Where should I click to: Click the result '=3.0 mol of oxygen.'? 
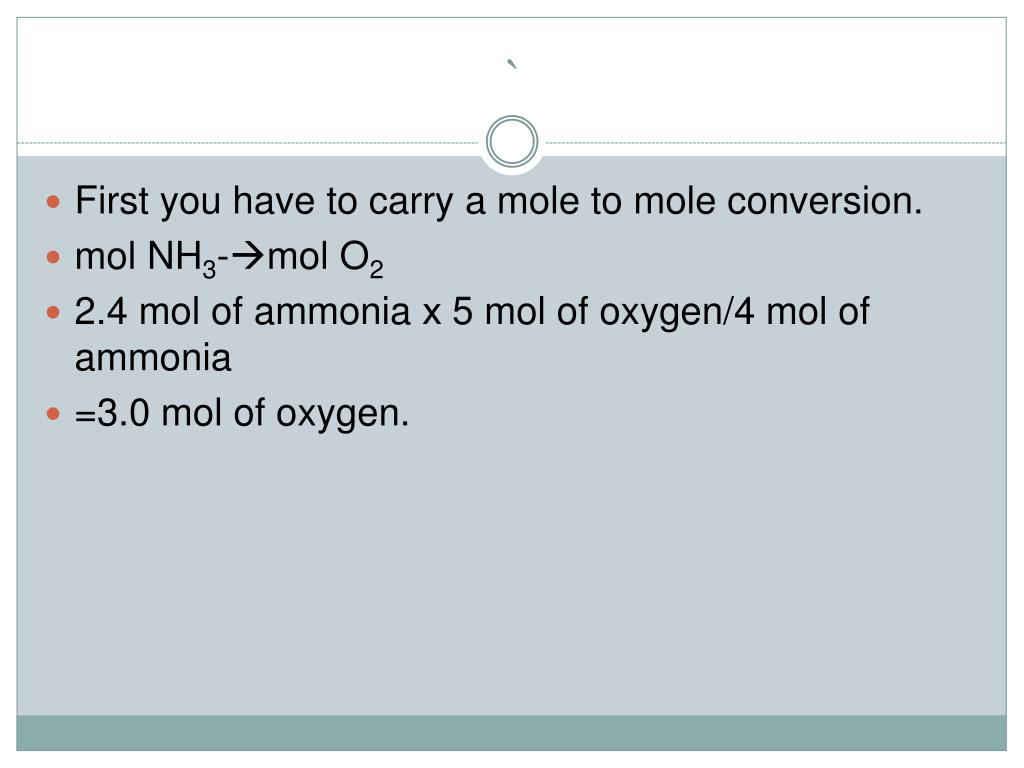click(242, 414)
